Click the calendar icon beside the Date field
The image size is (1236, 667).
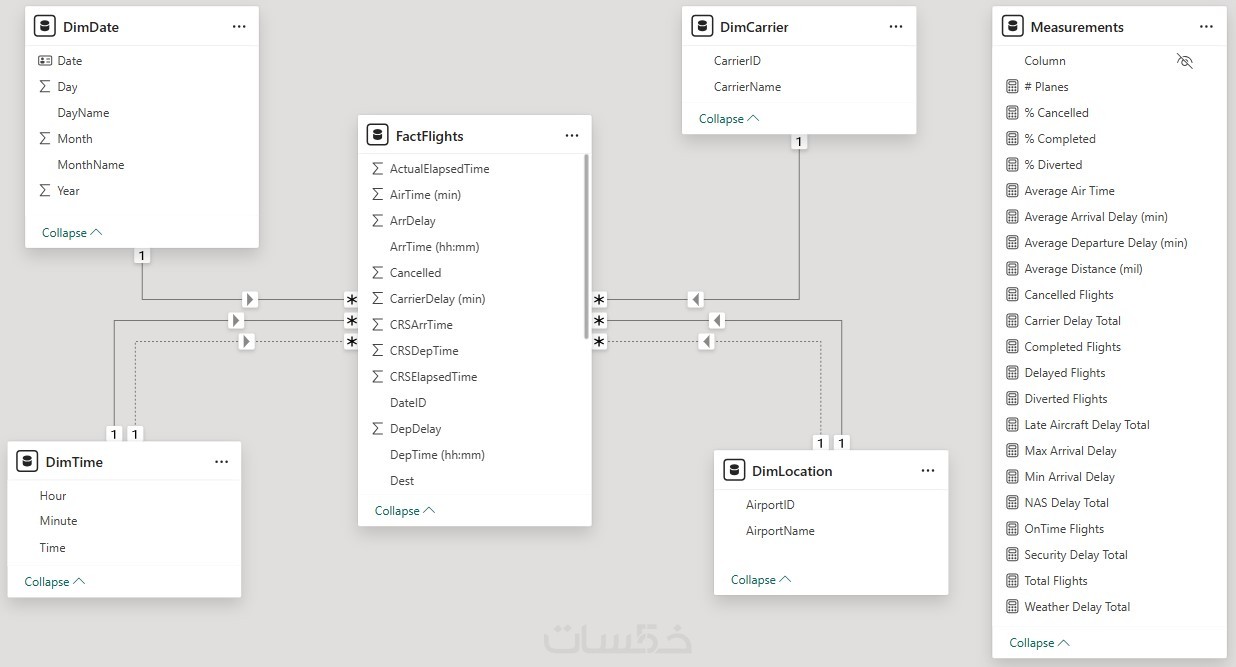pyautogui.click(x=45, y=61)
